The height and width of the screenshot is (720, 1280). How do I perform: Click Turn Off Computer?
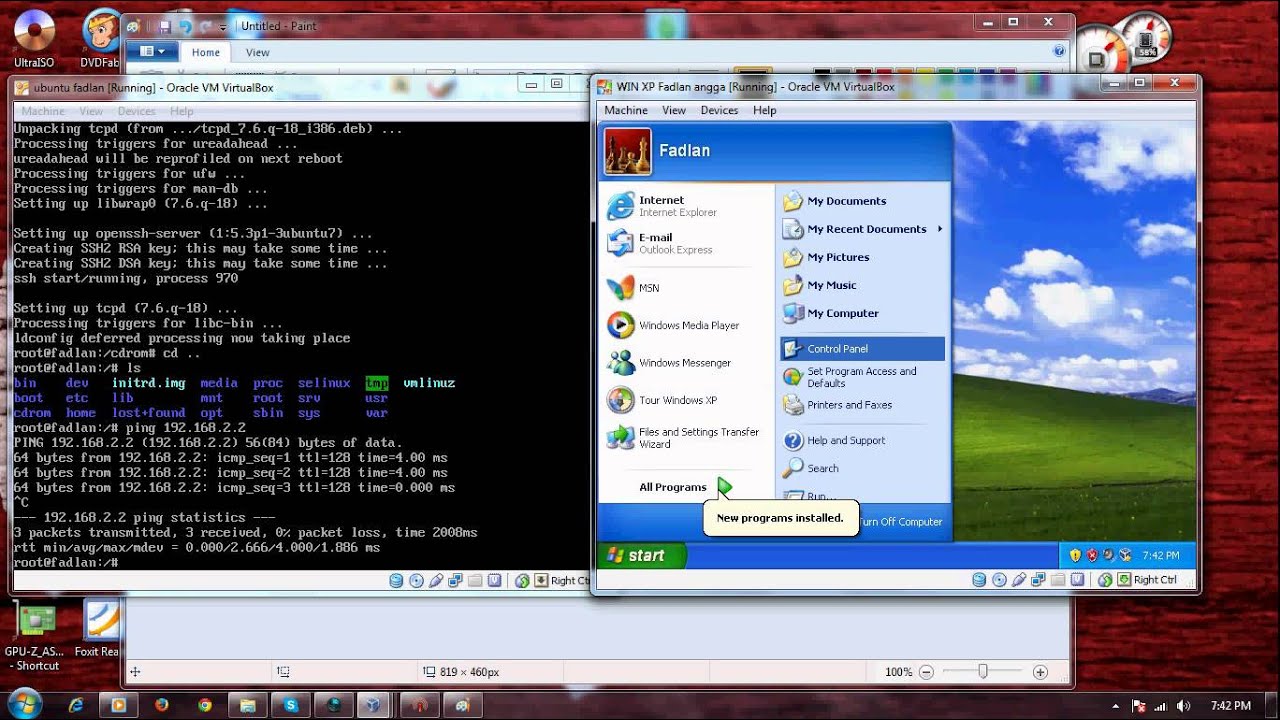tap(900, 522)
